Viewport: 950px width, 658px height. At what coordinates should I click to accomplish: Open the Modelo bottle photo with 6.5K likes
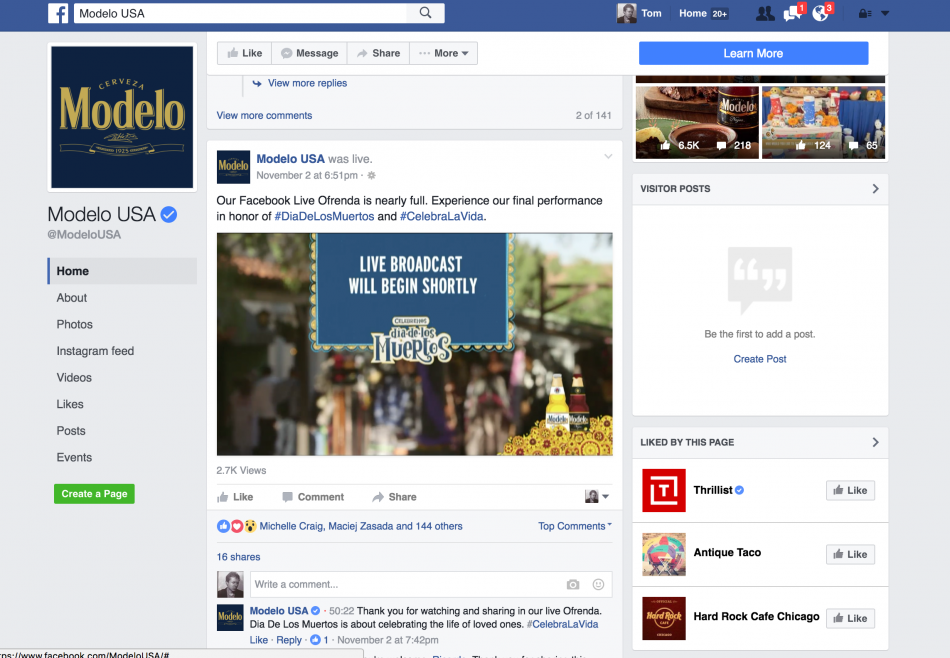pos(697,122)
